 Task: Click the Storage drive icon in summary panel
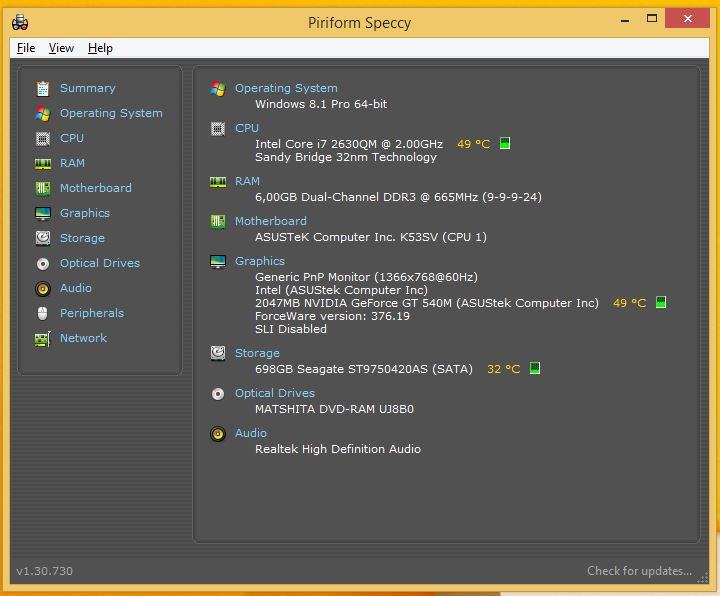(x=218, y=354)
